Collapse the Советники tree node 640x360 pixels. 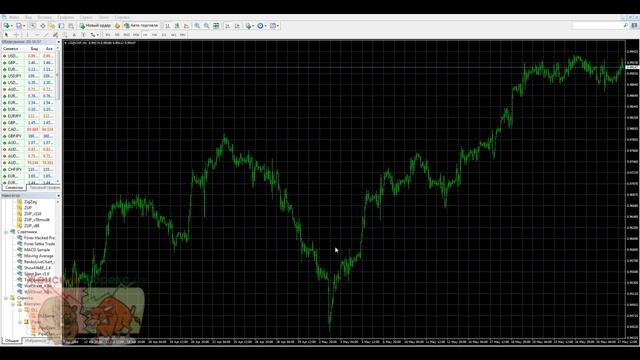pos(6,232)
